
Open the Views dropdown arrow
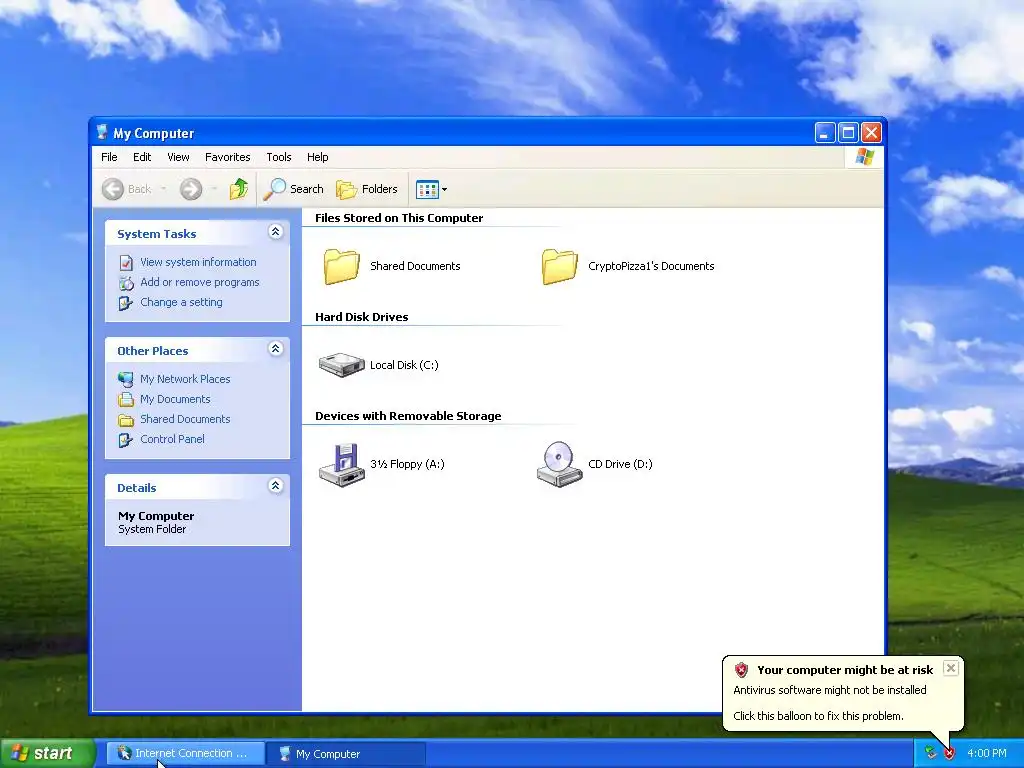[445, 189]
